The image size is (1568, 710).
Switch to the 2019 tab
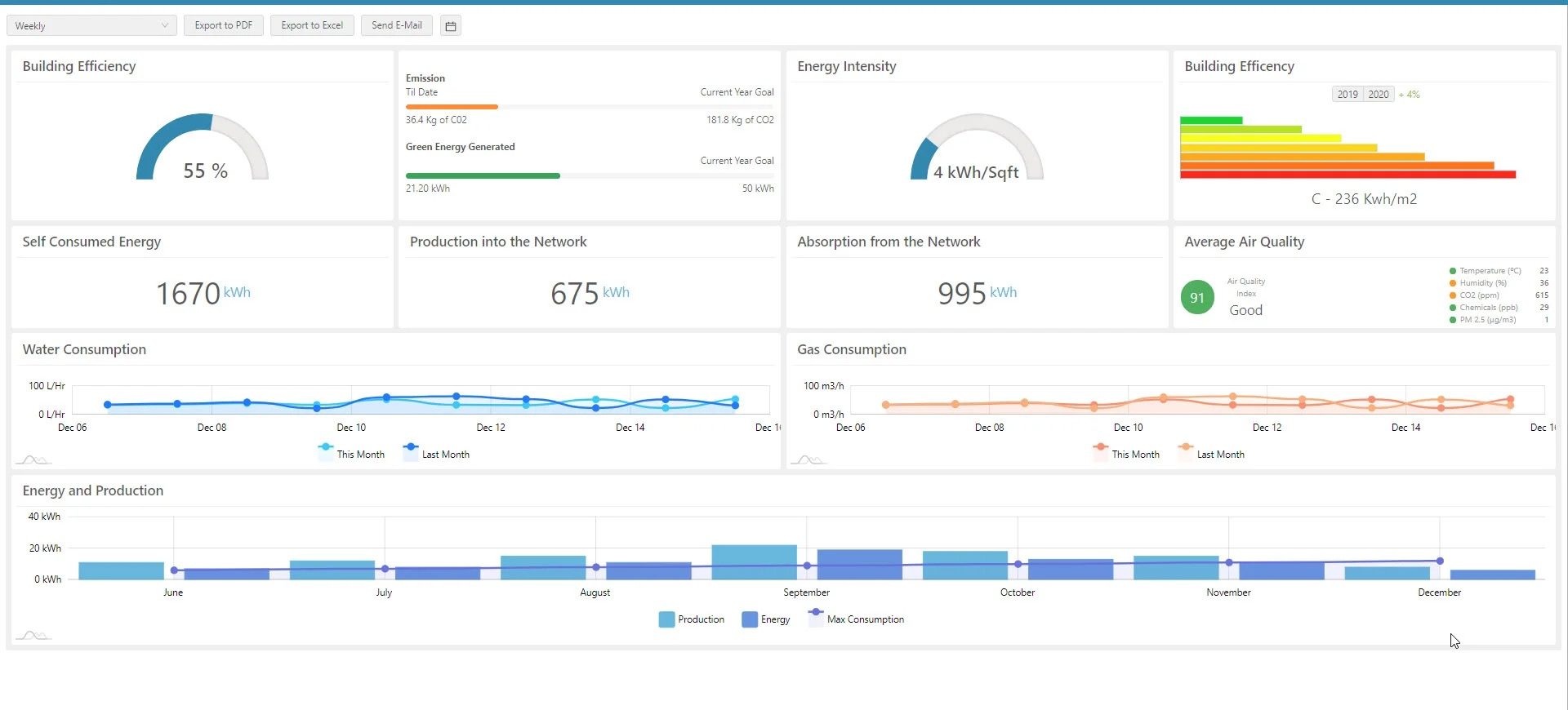1347,95
